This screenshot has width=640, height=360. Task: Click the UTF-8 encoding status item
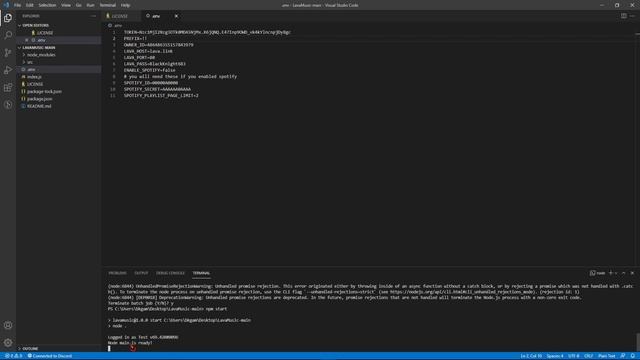point(573,356)
